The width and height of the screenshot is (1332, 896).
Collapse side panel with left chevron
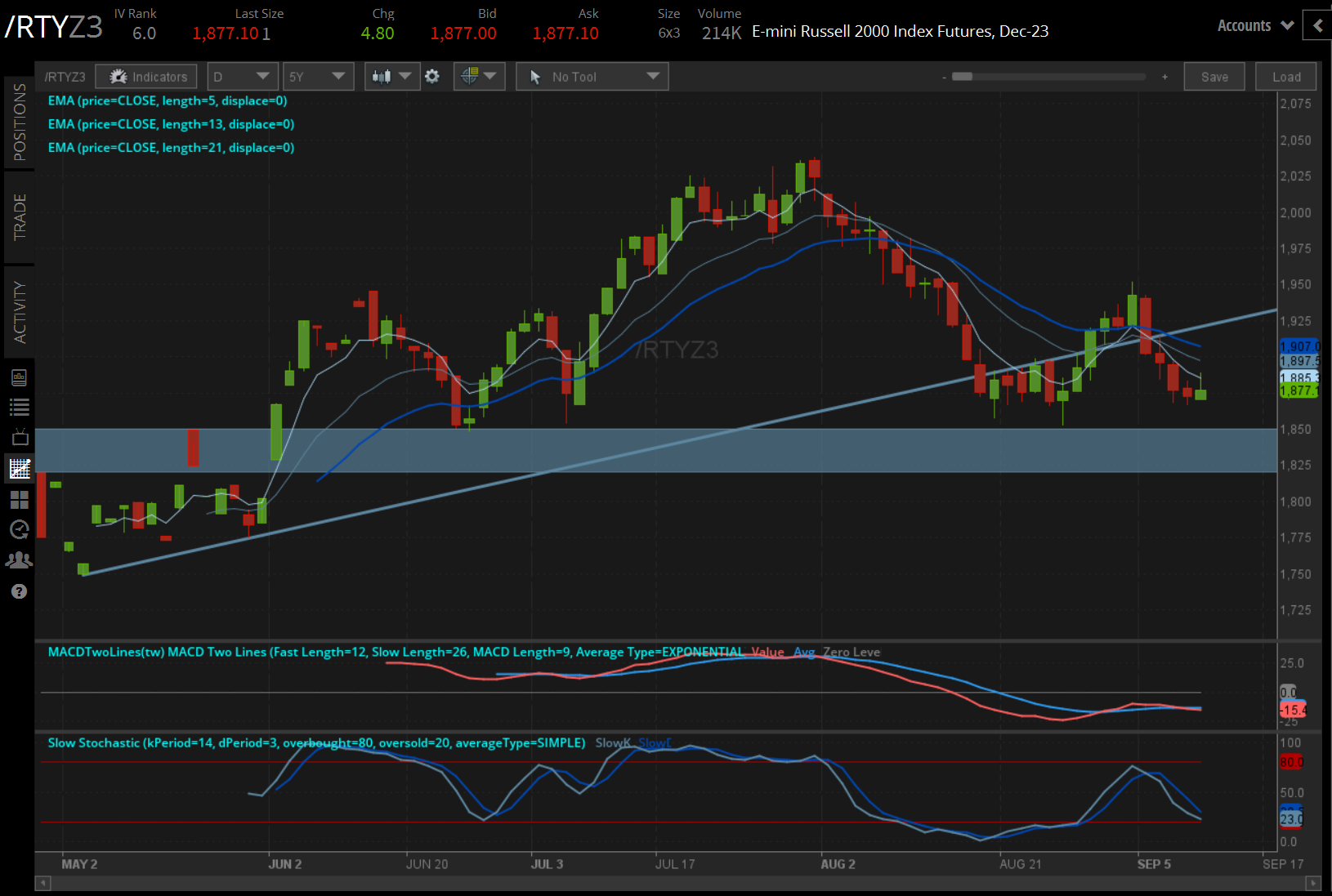1317,26
